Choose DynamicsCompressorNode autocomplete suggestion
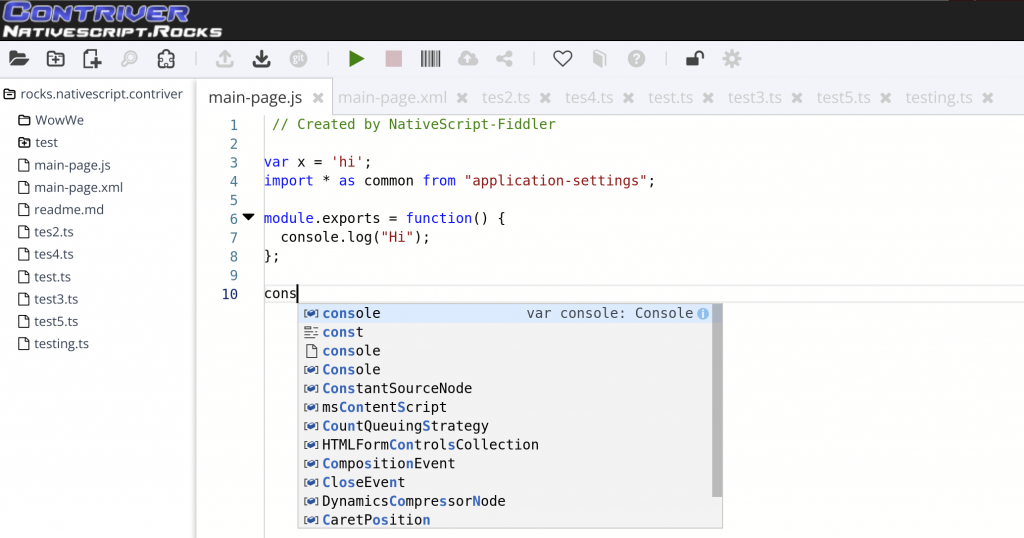1024x538 pixels. [x=505, y=501]
